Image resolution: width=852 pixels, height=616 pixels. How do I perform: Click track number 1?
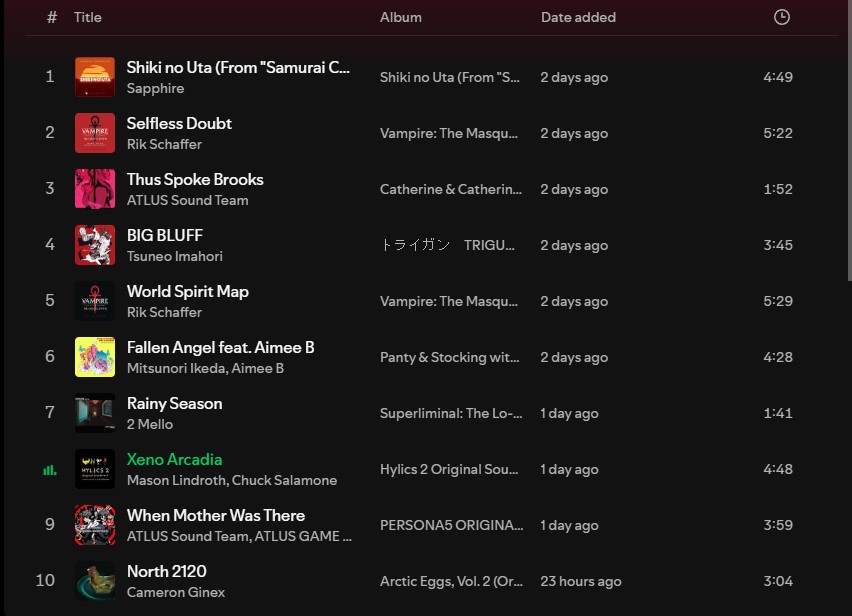49,76
